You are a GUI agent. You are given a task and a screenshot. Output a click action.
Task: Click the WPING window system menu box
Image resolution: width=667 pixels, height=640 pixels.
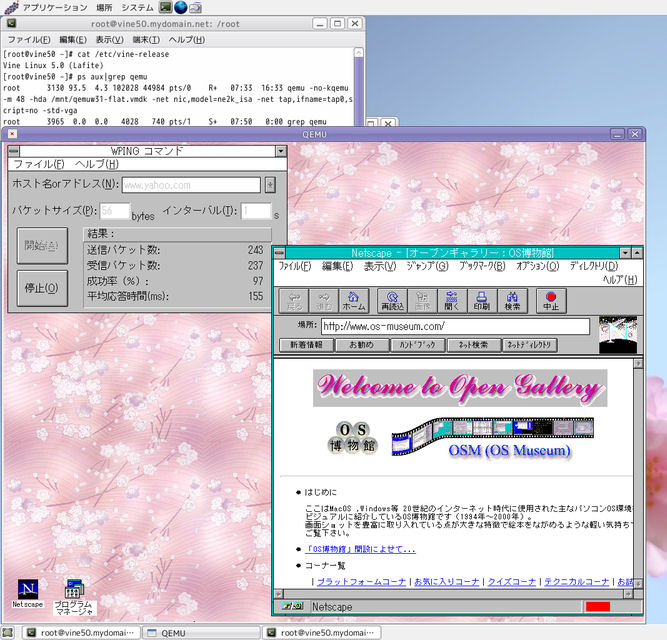click(14, 151)
